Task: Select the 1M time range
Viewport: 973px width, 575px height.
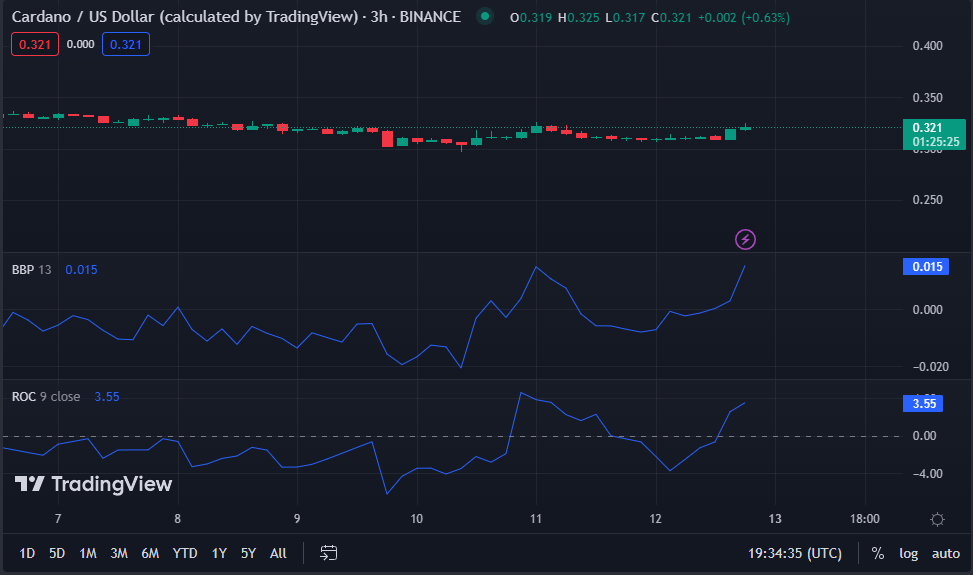Action: point(88,553)
